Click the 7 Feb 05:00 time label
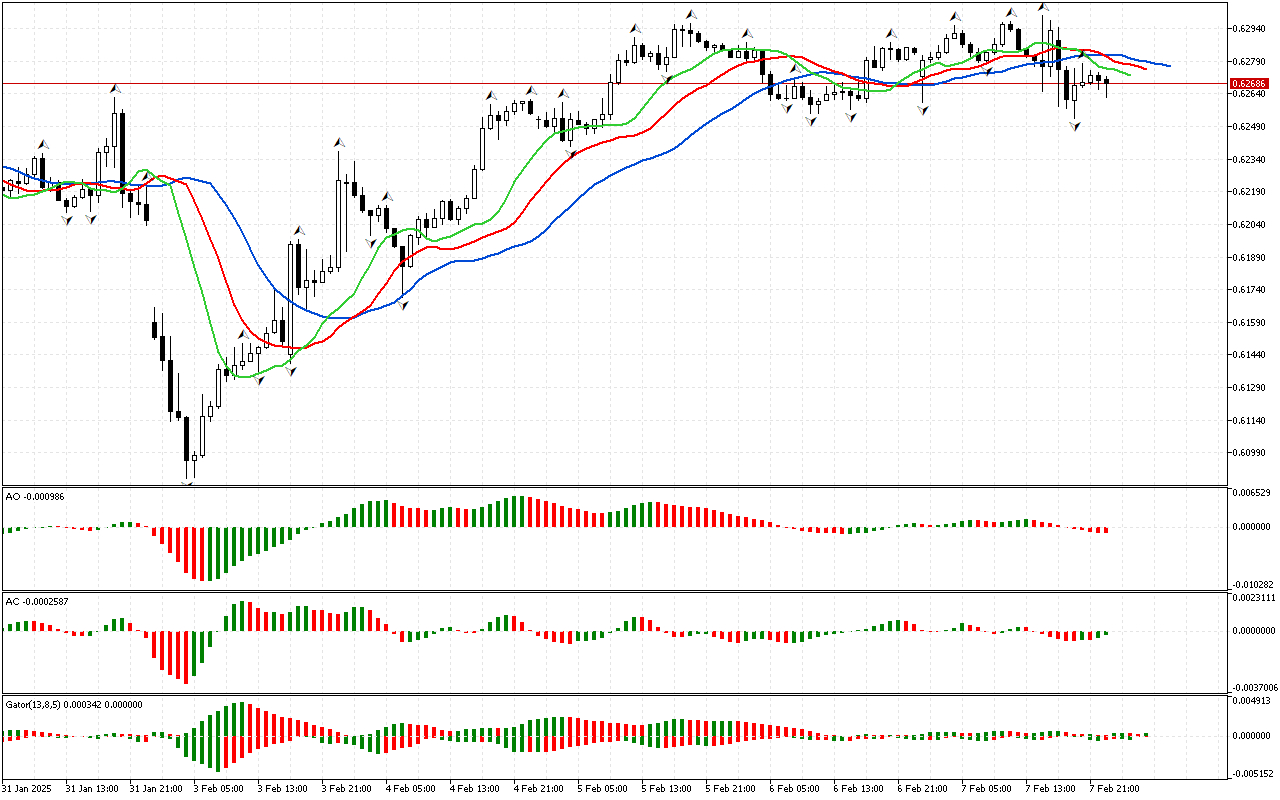 986,788
